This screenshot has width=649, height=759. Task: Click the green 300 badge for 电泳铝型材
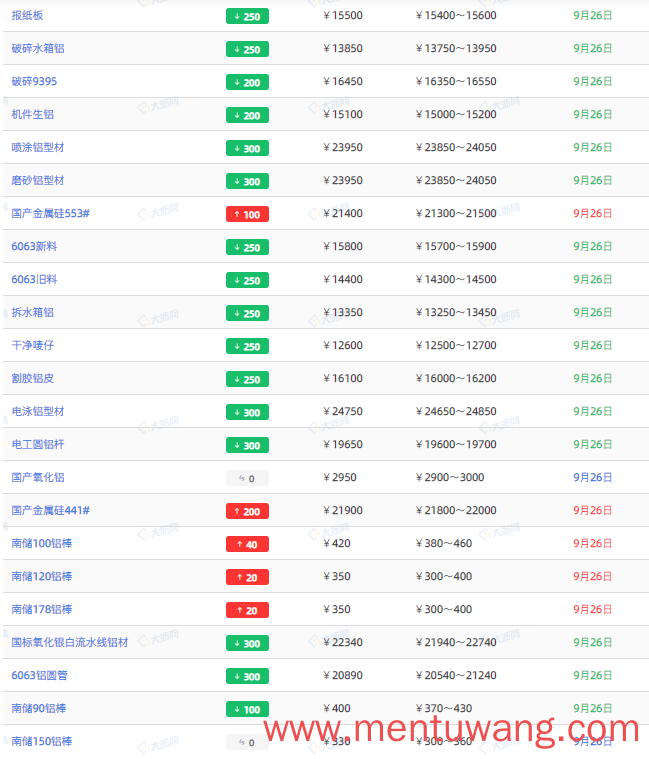pos(247,412)
